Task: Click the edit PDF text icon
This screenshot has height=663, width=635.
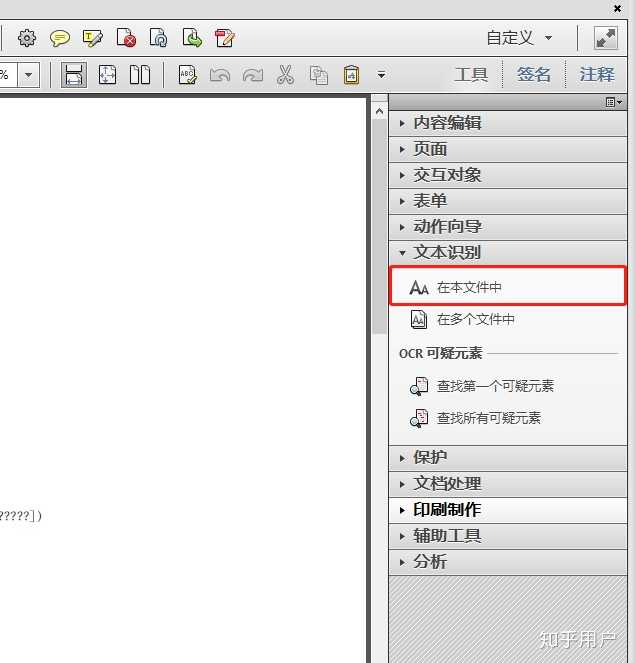Action: tap(225, 38)
